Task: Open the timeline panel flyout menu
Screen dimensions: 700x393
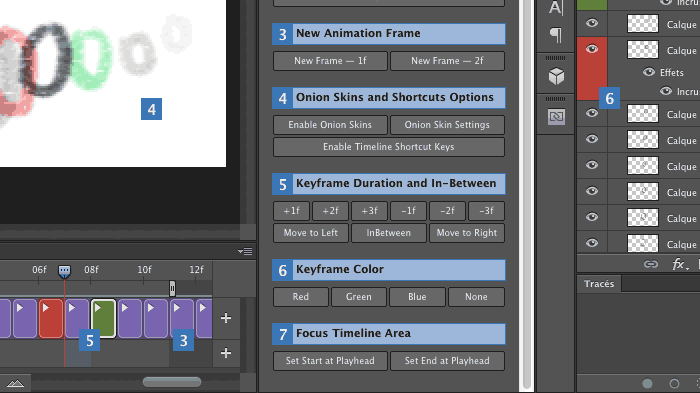Action: click(245, 251)
